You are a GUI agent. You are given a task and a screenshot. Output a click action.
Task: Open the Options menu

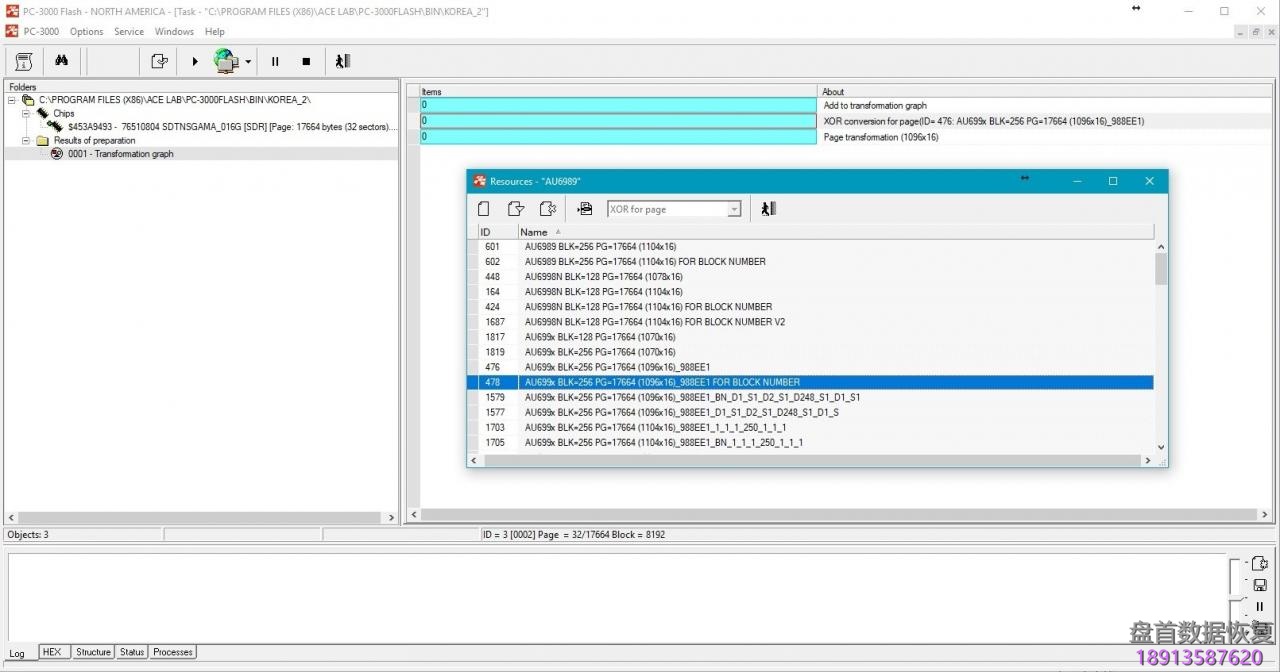(86, 31)
